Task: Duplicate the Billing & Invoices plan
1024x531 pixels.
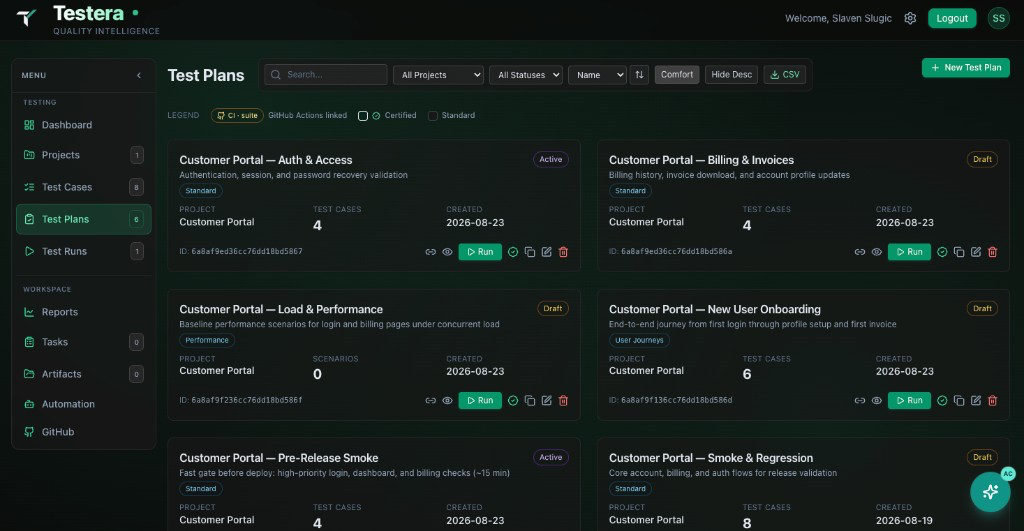Action: 959,252
